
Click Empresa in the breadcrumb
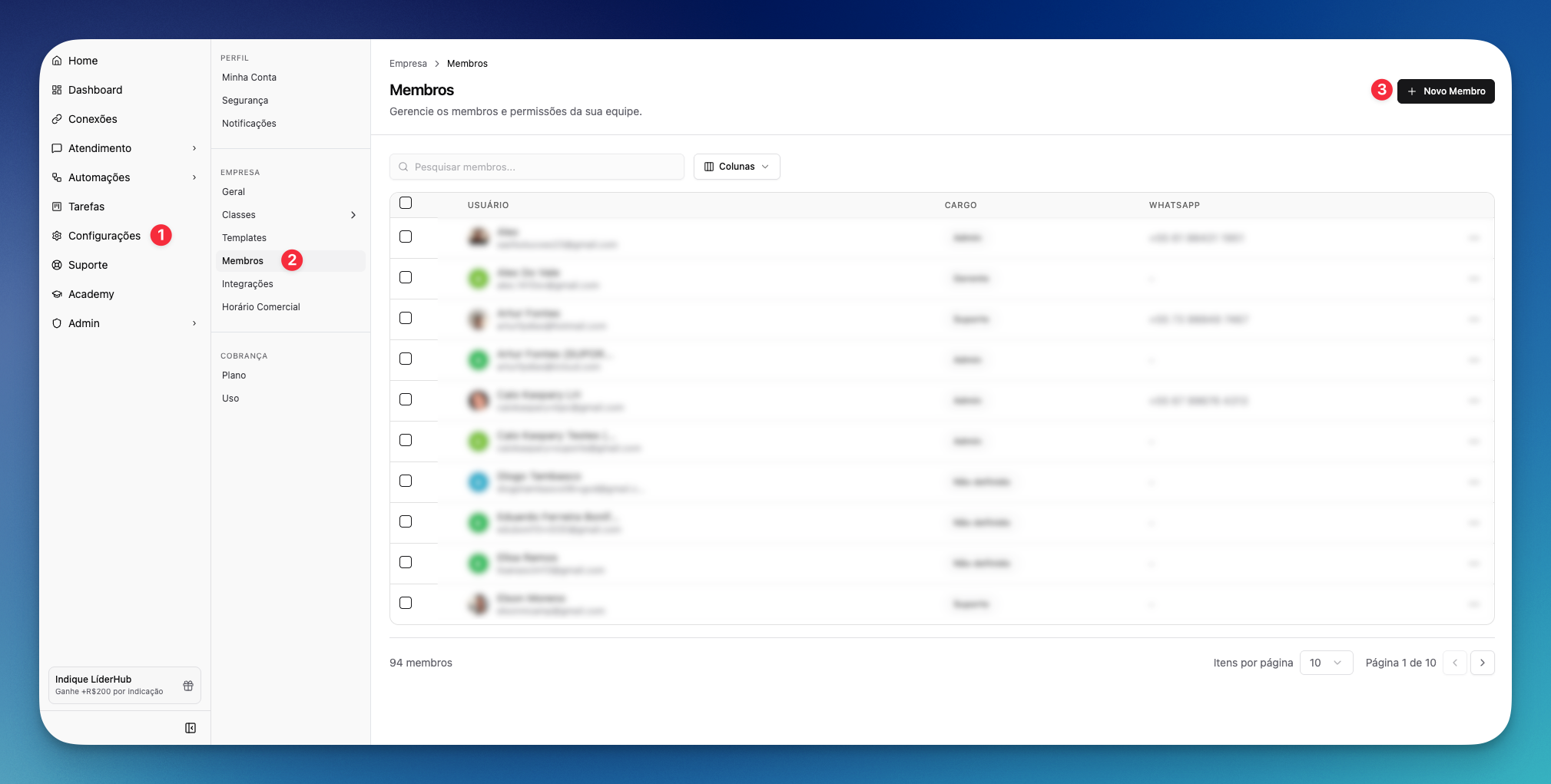pyautogui.click(x=408, y=64)
